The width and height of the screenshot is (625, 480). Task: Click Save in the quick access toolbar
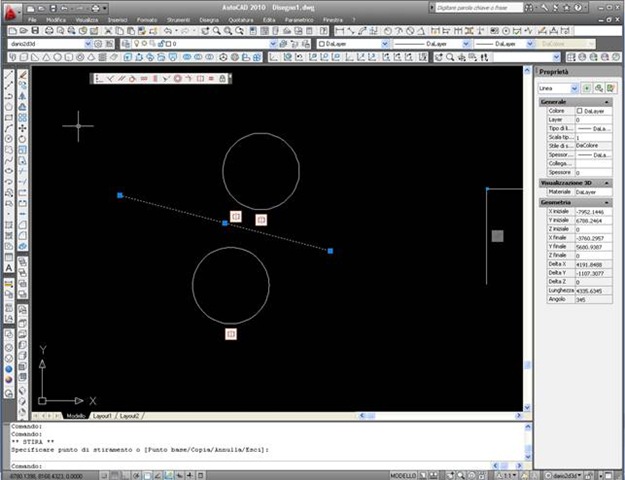(53, 8)
